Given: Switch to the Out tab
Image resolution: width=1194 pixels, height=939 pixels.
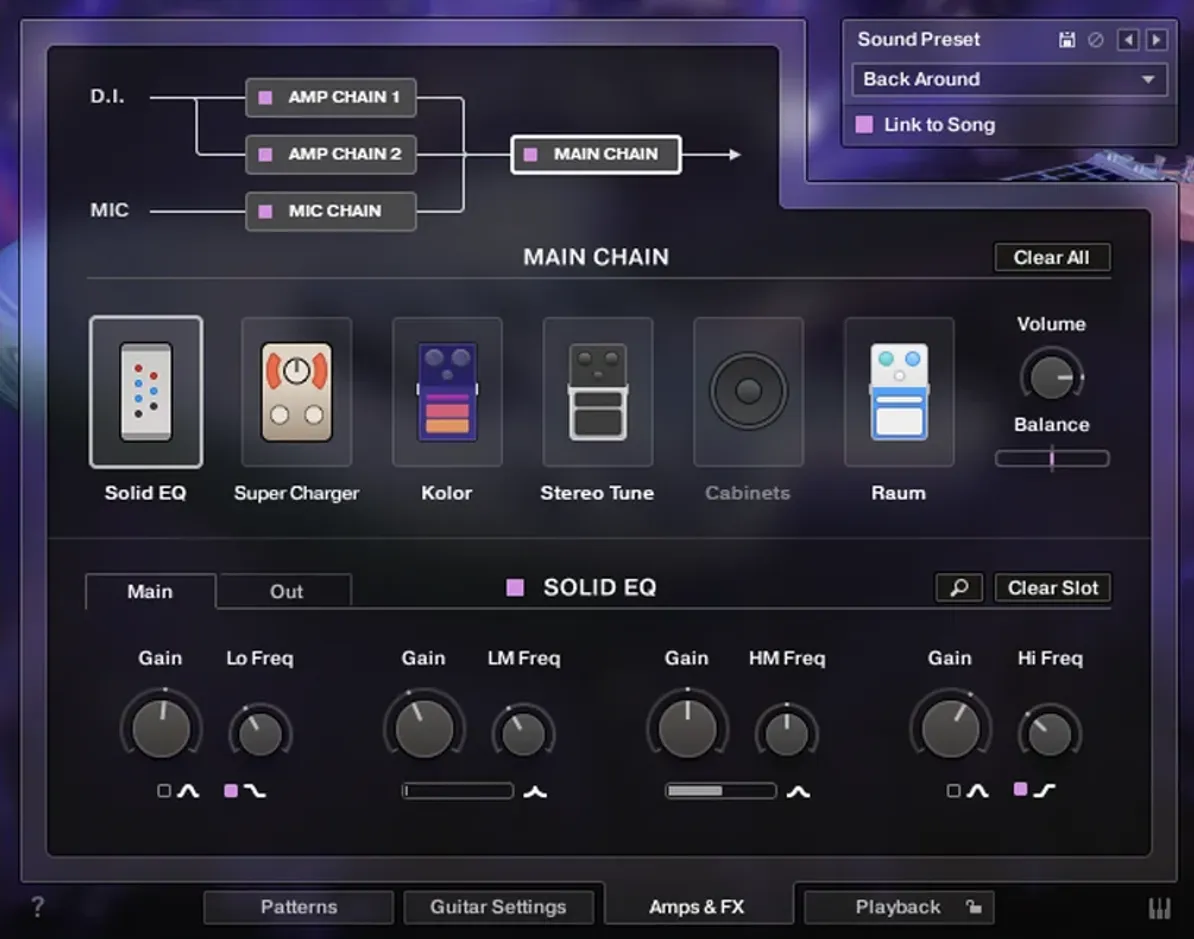Looking at the screenshot, I should (286, 591).
